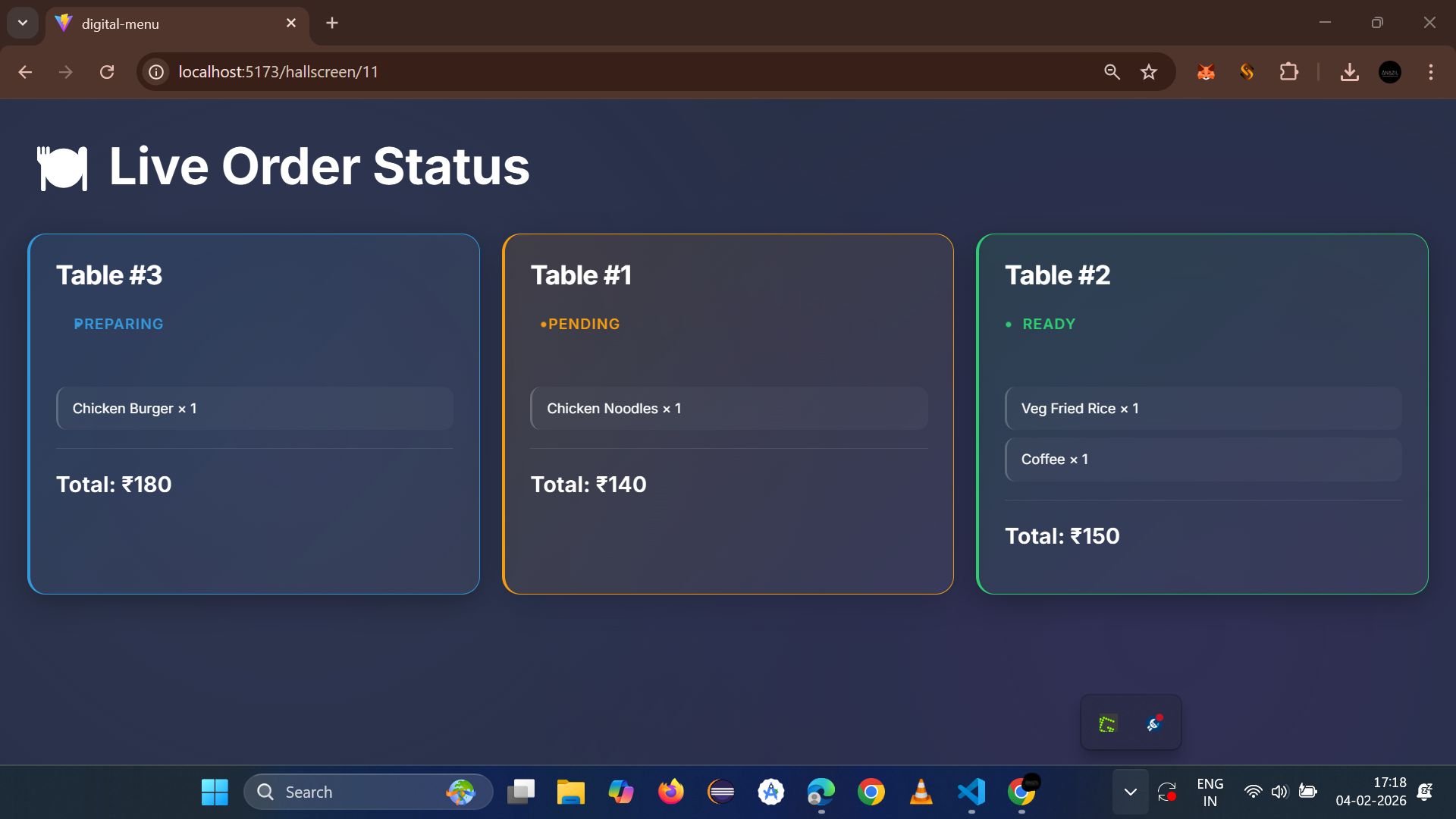Click the Table #1 card title

(x=581, y=275)
